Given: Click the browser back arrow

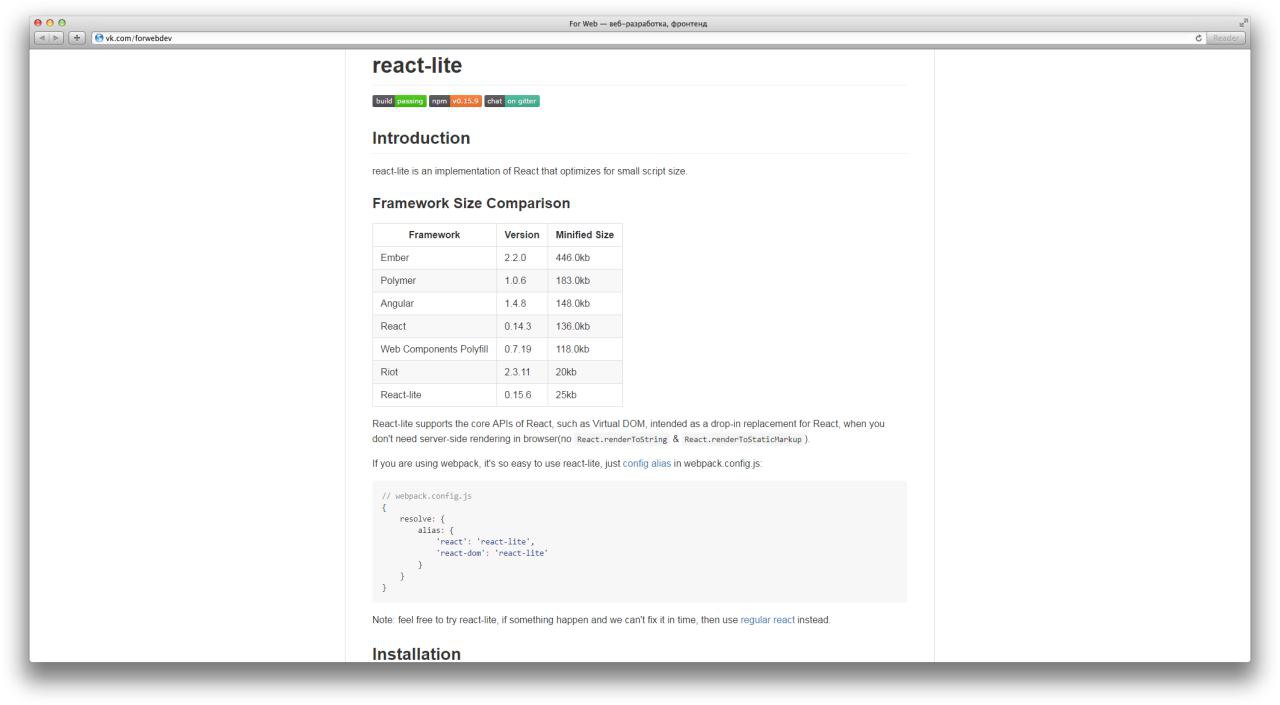Looking at the screenshot, I should tap(41, 38).
